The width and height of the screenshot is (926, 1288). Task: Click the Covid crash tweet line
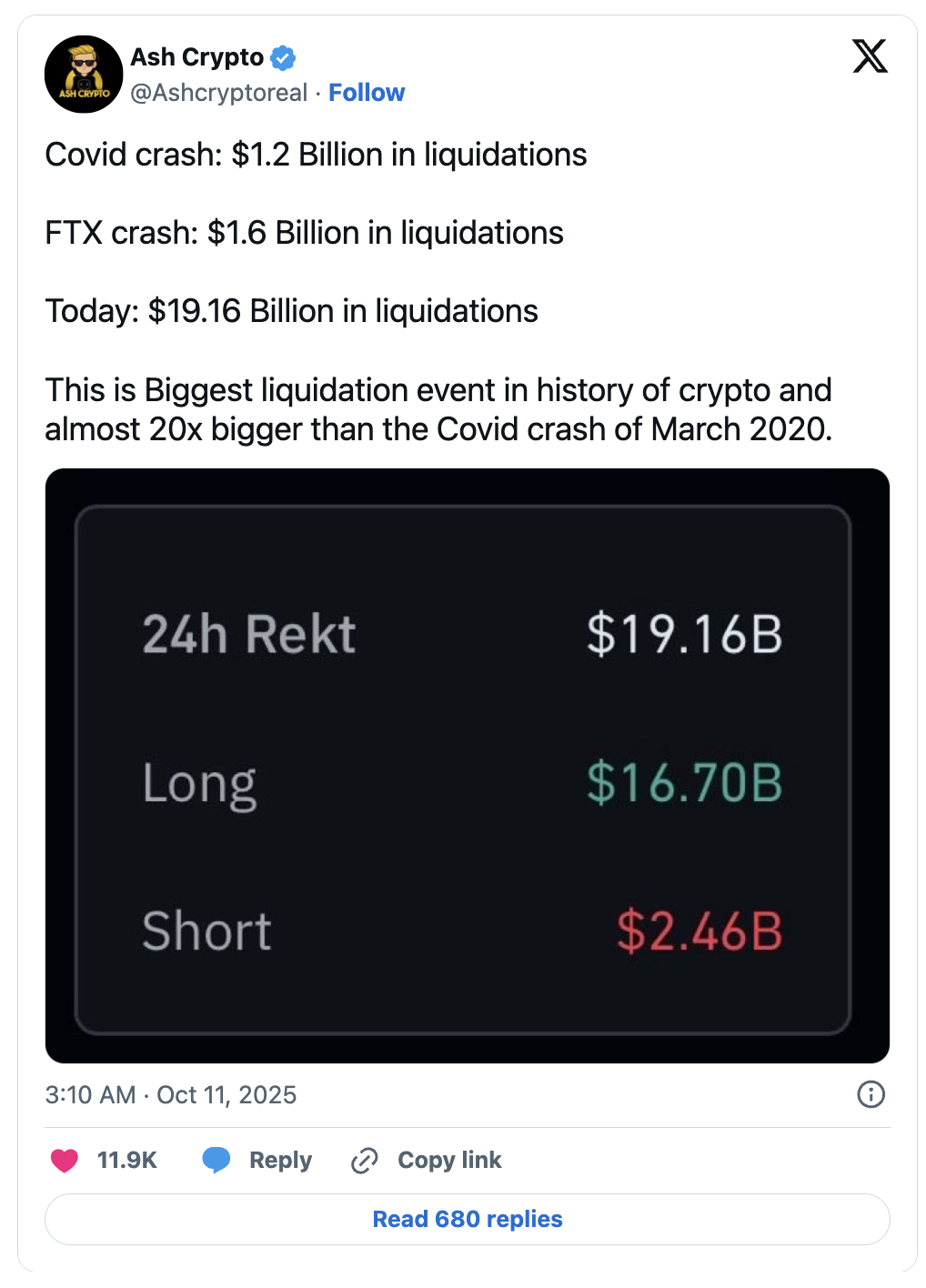316,155
